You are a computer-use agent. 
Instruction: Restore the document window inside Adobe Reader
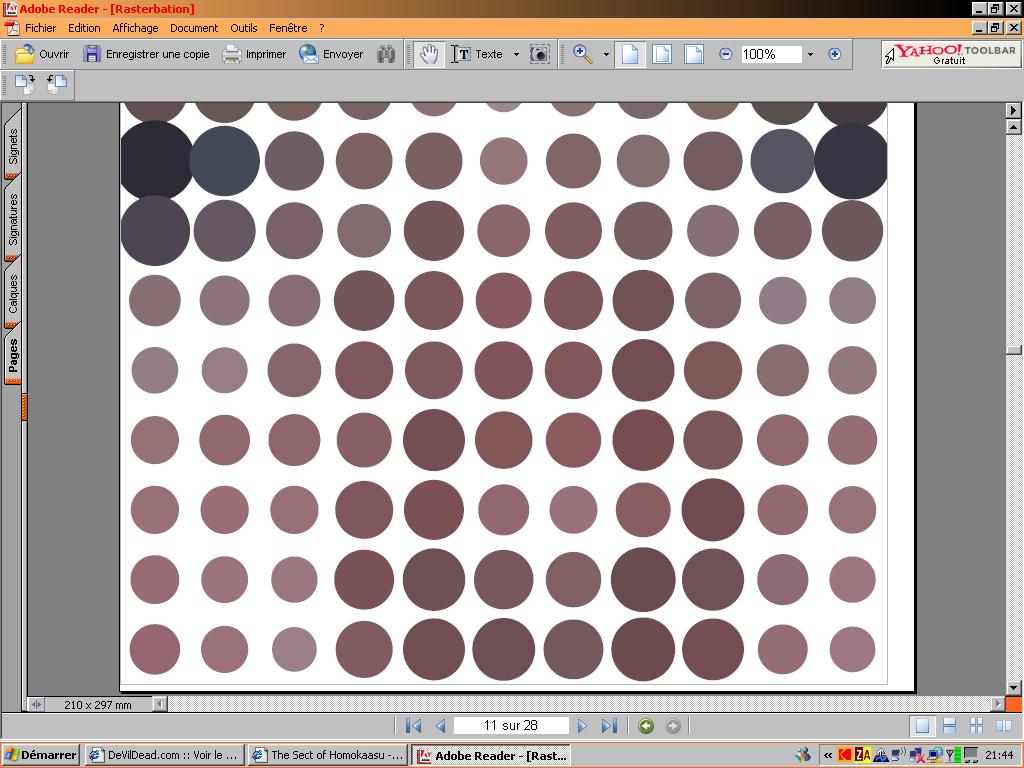click(995, 28)
